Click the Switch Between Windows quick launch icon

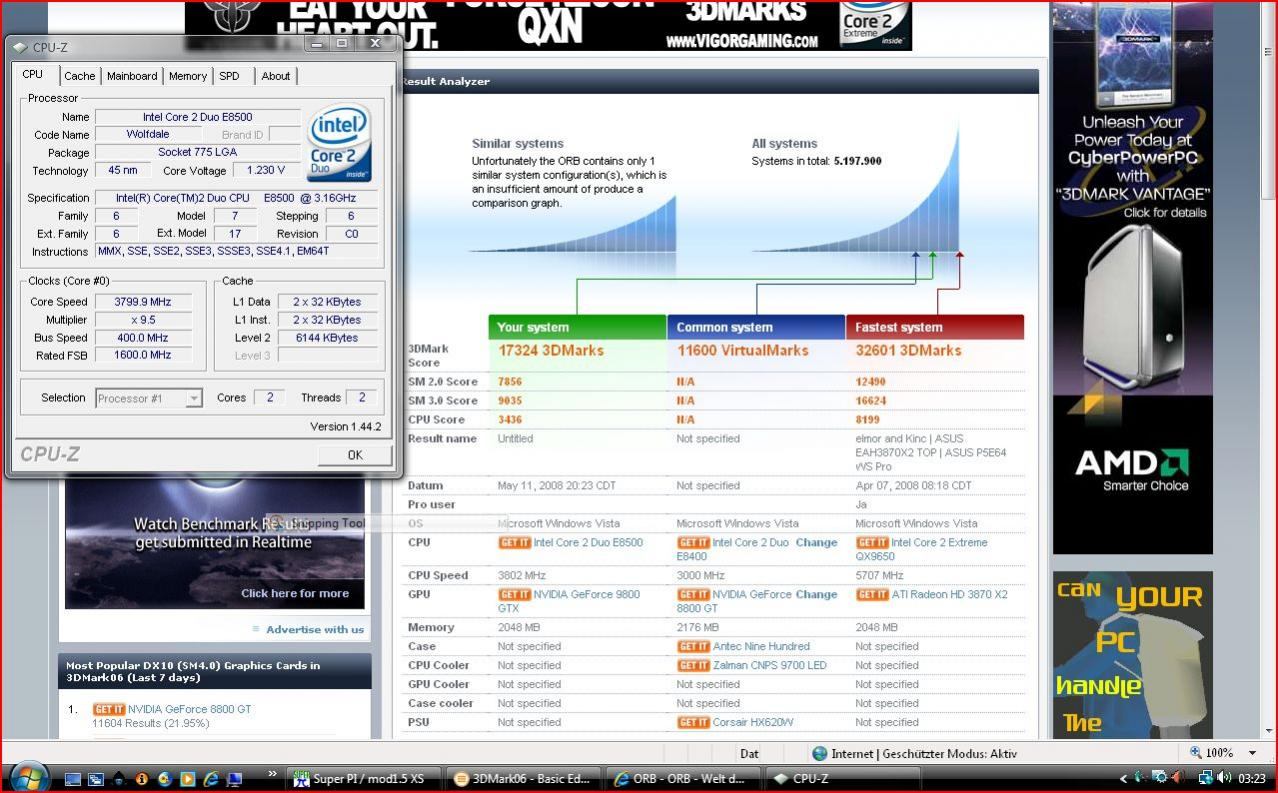pyautogui.click(x=96, y=779)
